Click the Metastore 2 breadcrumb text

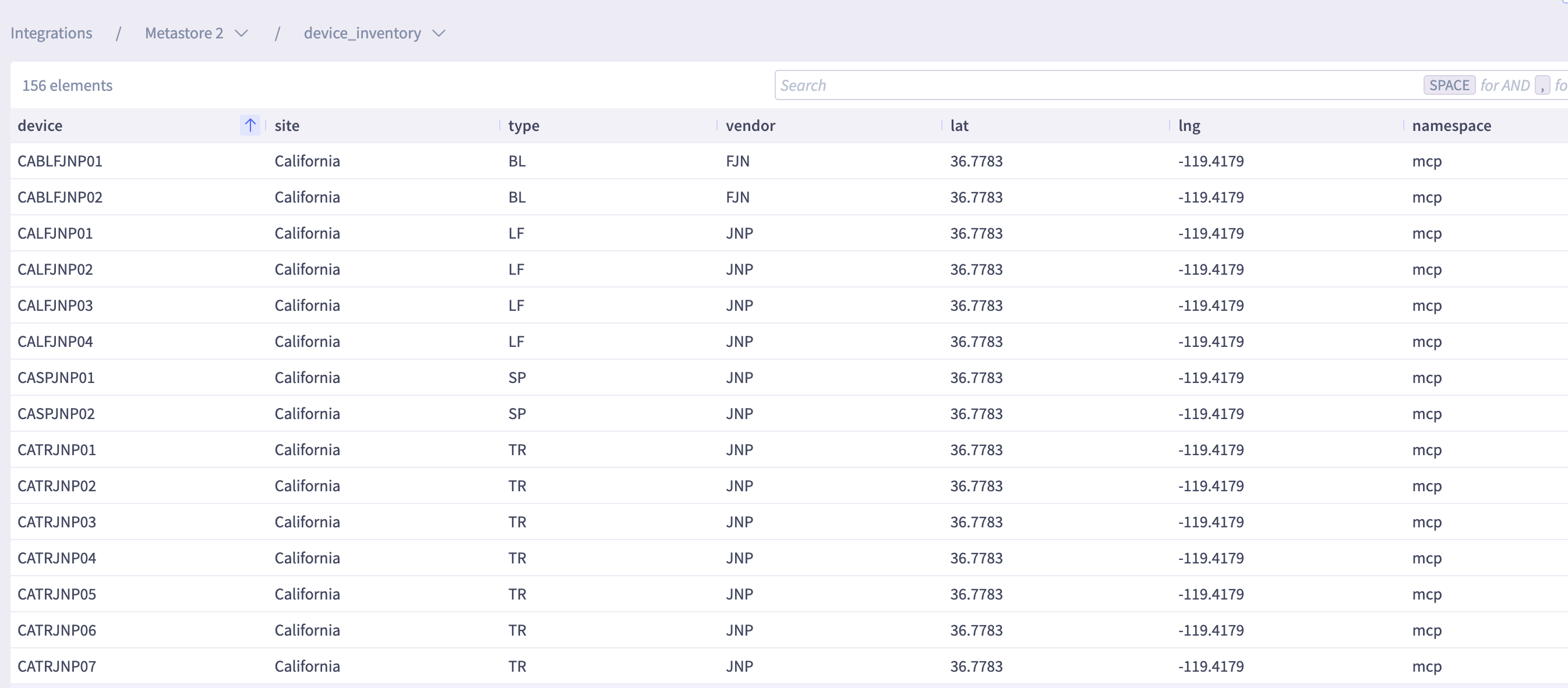(x=184, y=33)
